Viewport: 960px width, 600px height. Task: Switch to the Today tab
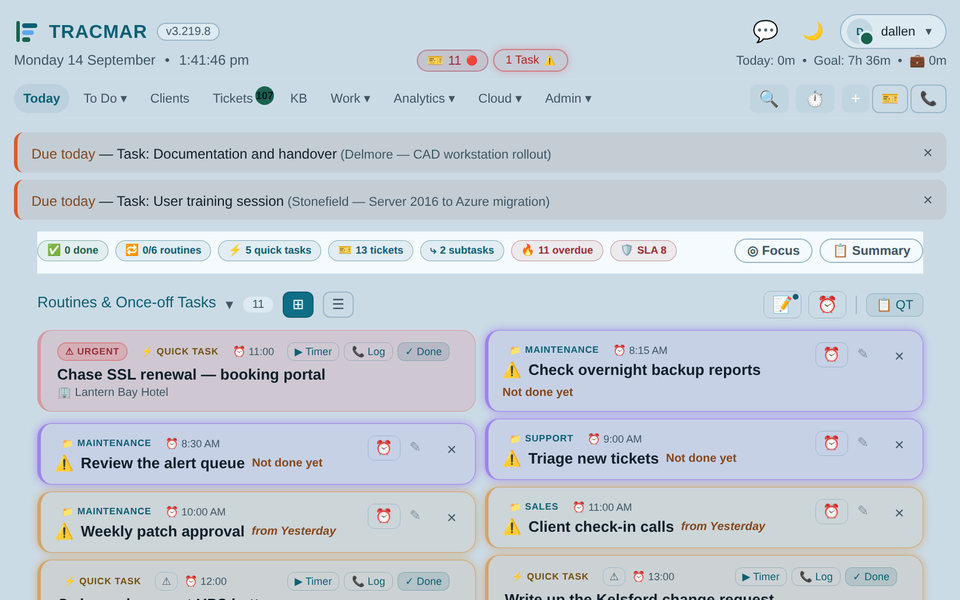[42, 99]
